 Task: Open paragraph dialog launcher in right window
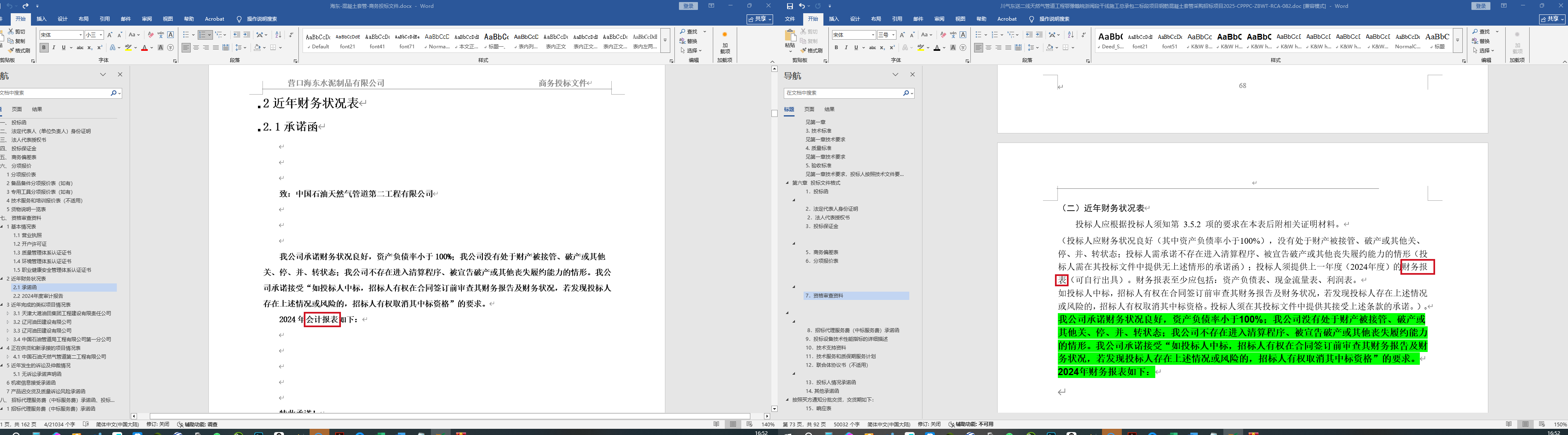coord(1088,61)
